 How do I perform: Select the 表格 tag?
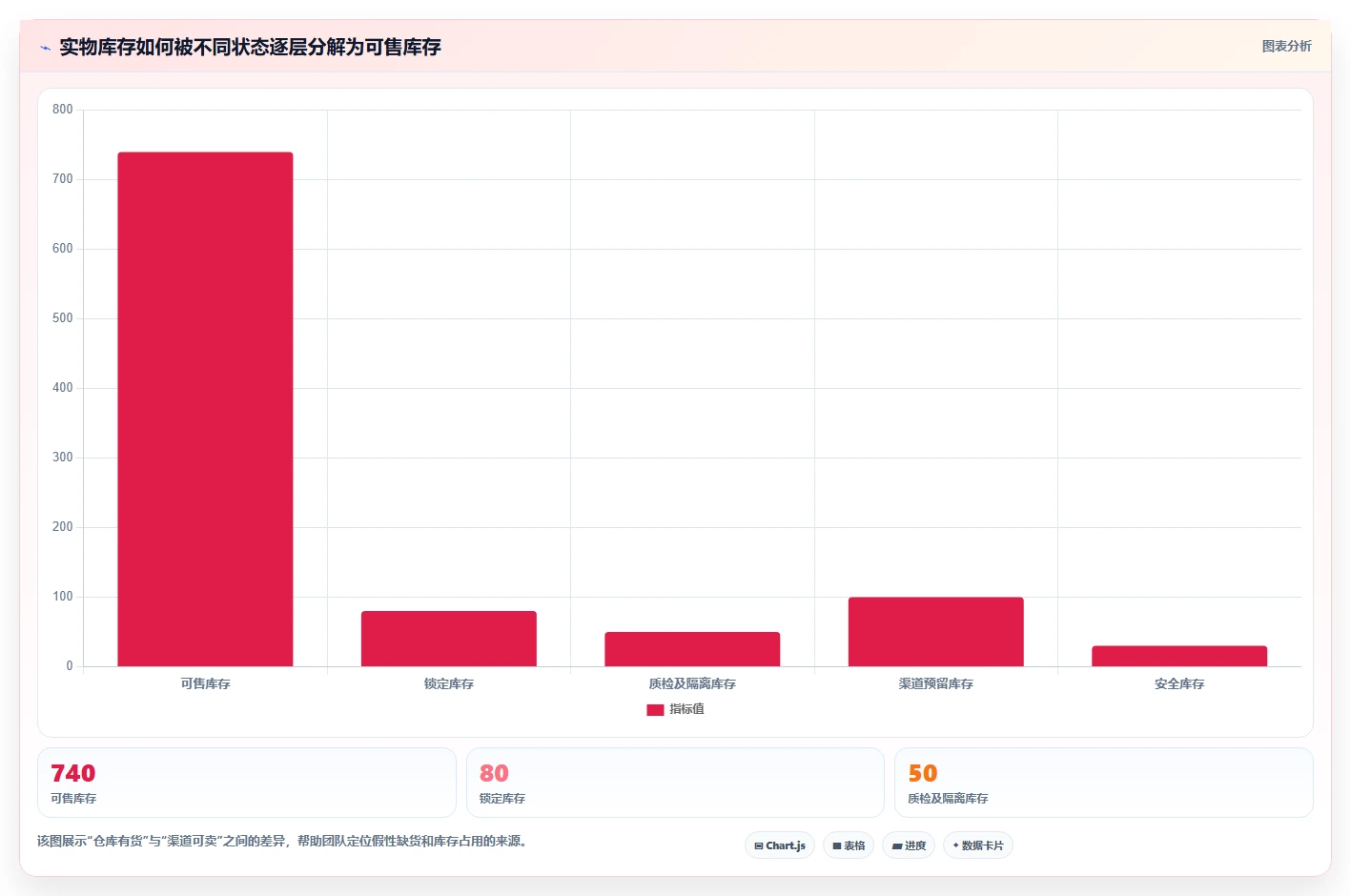pyautogui.click(x=849, y=845)
